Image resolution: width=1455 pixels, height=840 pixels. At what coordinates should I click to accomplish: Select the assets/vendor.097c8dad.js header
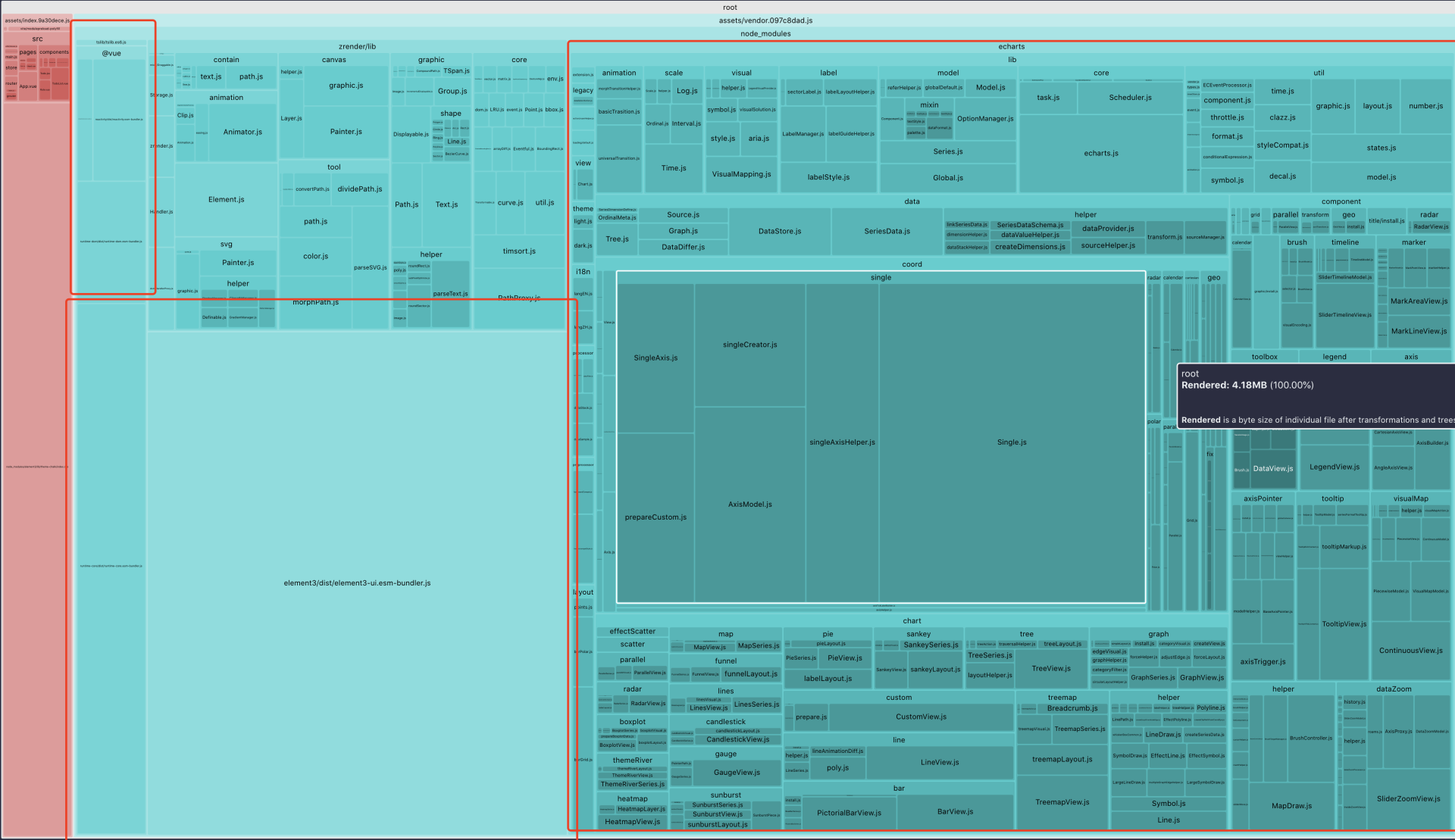tap(765, 20)
